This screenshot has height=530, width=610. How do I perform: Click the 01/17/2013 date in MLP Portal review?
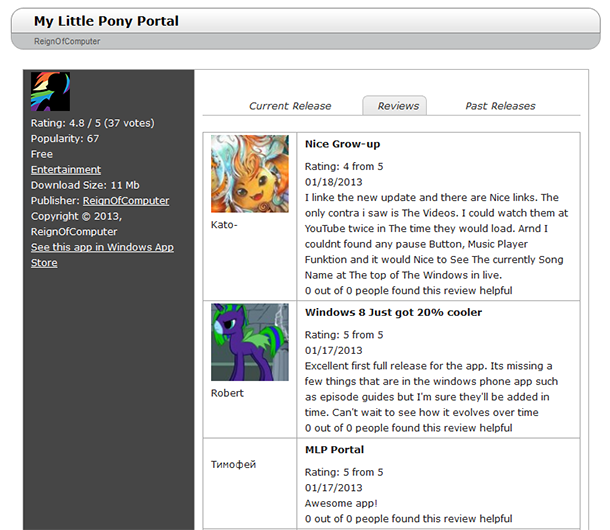(333, 488)
